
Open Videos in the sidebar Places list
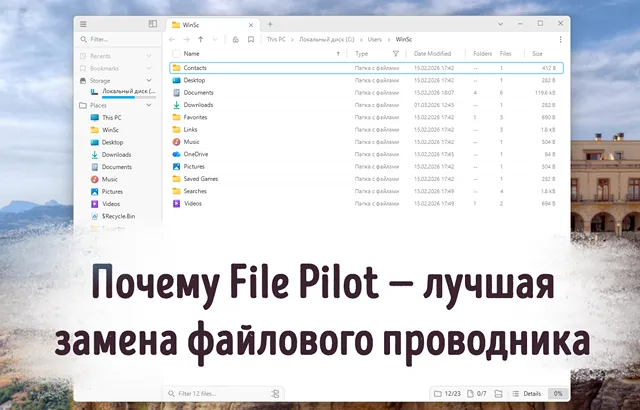click(111, 204)
